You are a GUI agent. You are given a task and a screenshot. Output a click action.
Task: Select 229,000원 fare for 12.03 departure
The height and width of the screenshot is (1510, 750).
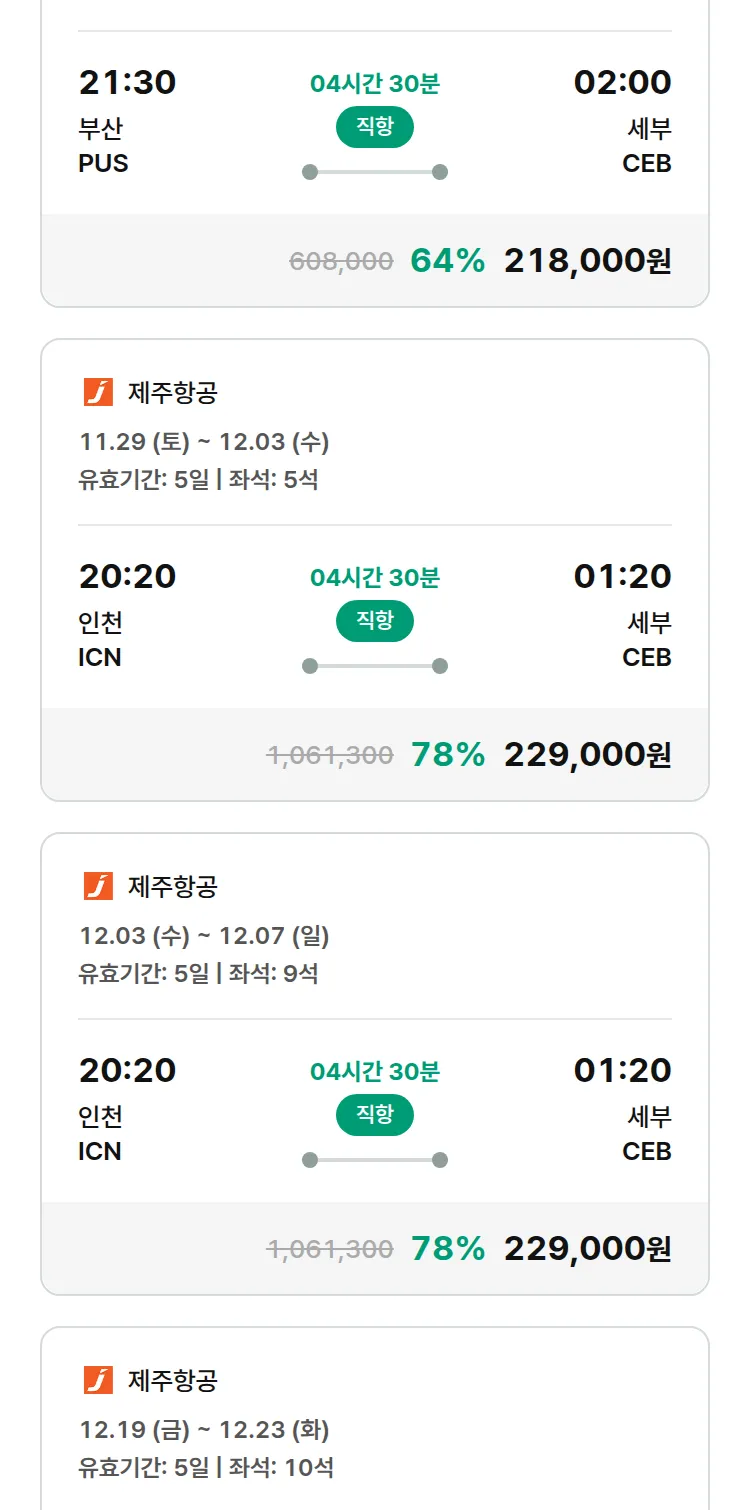(x=587, y=1249)
